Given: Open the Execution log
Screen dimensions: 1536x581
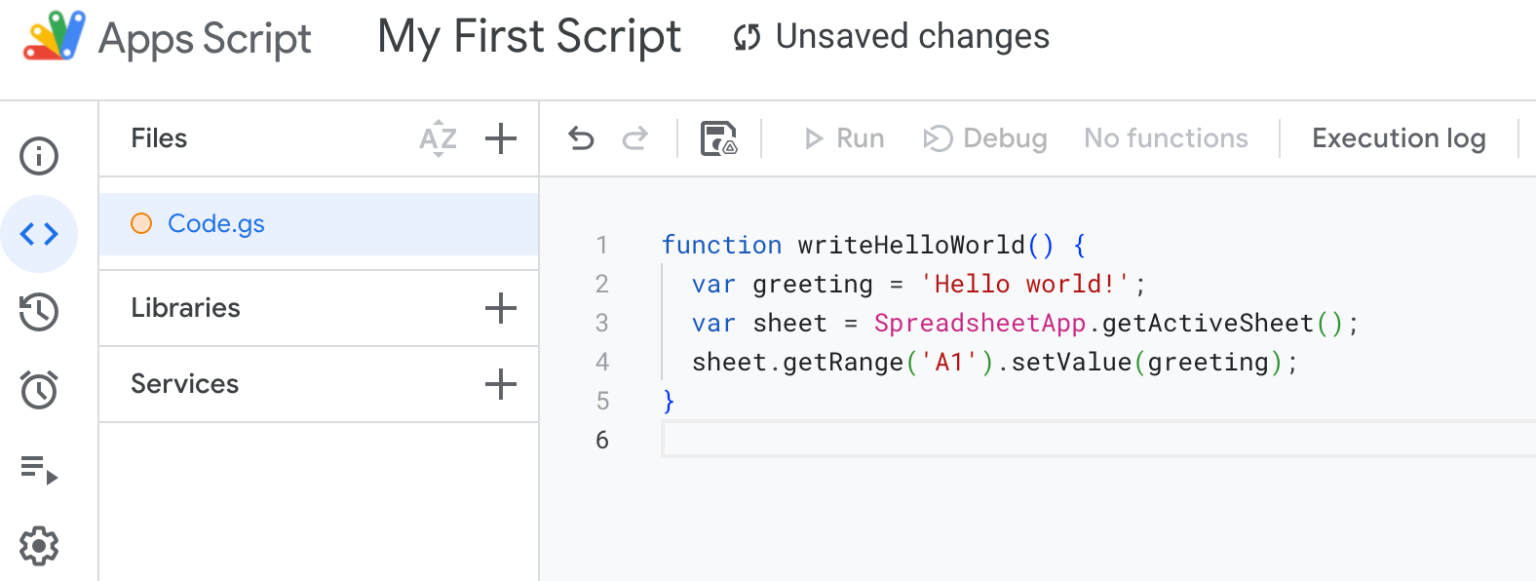Looking at the screenshot, I should pyautogui.click(x=1398, y=138).
